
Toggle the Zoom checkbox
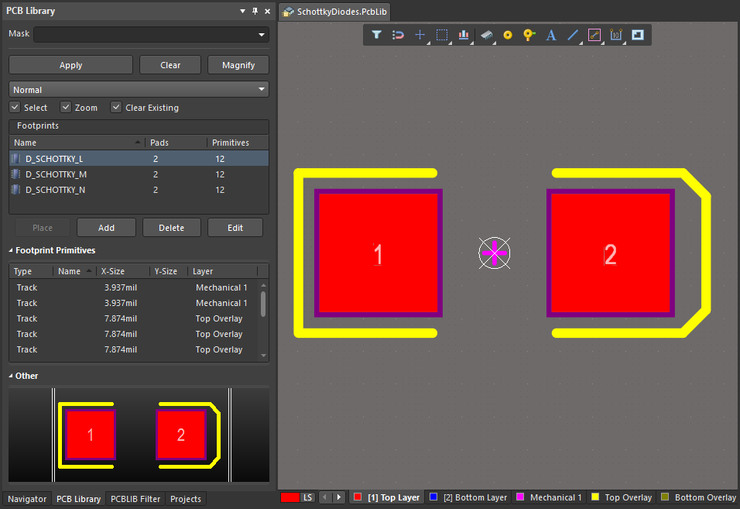pyautogui.click(x=66, y=107)
